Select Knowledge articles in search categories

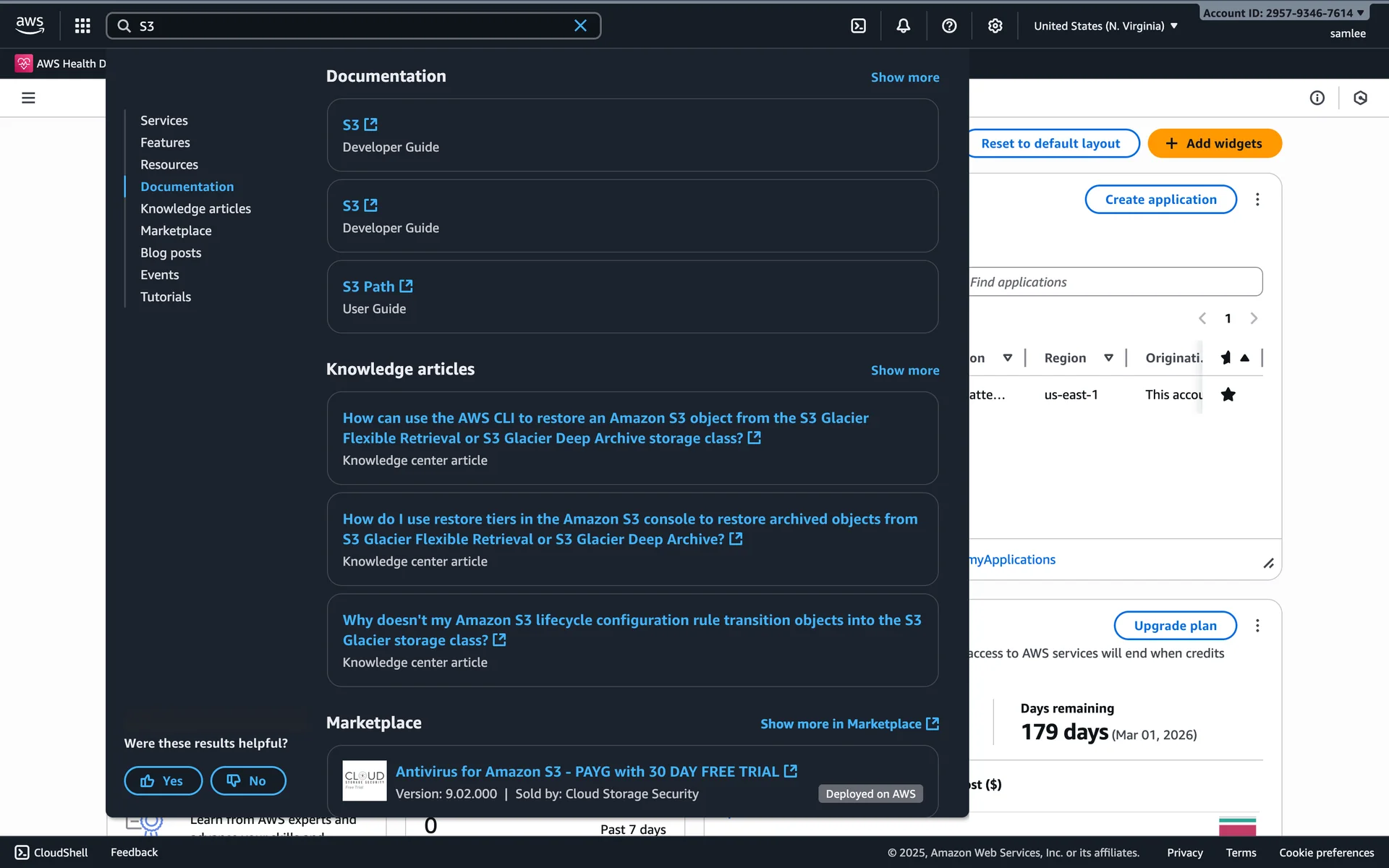195,208
